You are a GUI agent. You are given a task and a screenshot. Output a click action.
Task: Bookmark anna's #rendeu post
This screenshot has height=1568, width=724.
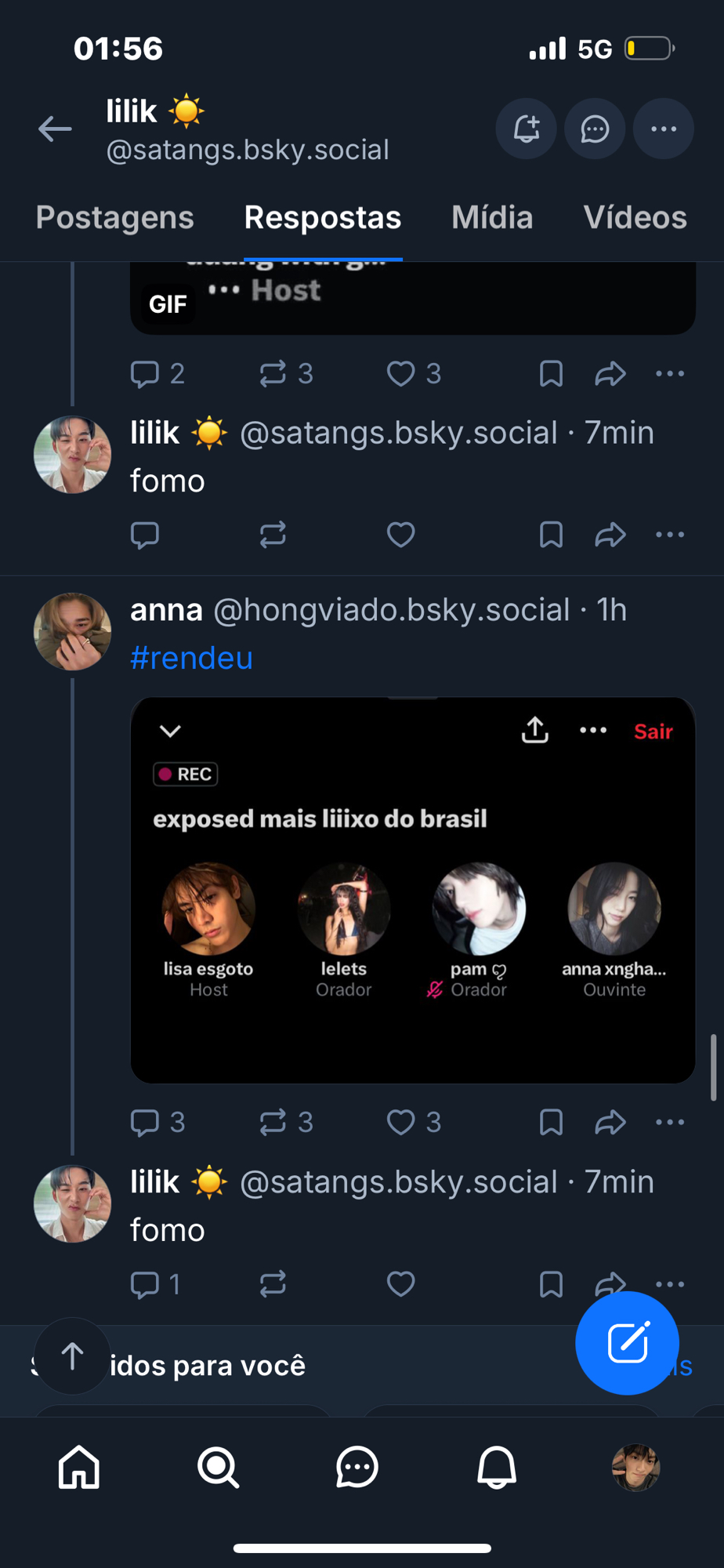pos(551,1122)
